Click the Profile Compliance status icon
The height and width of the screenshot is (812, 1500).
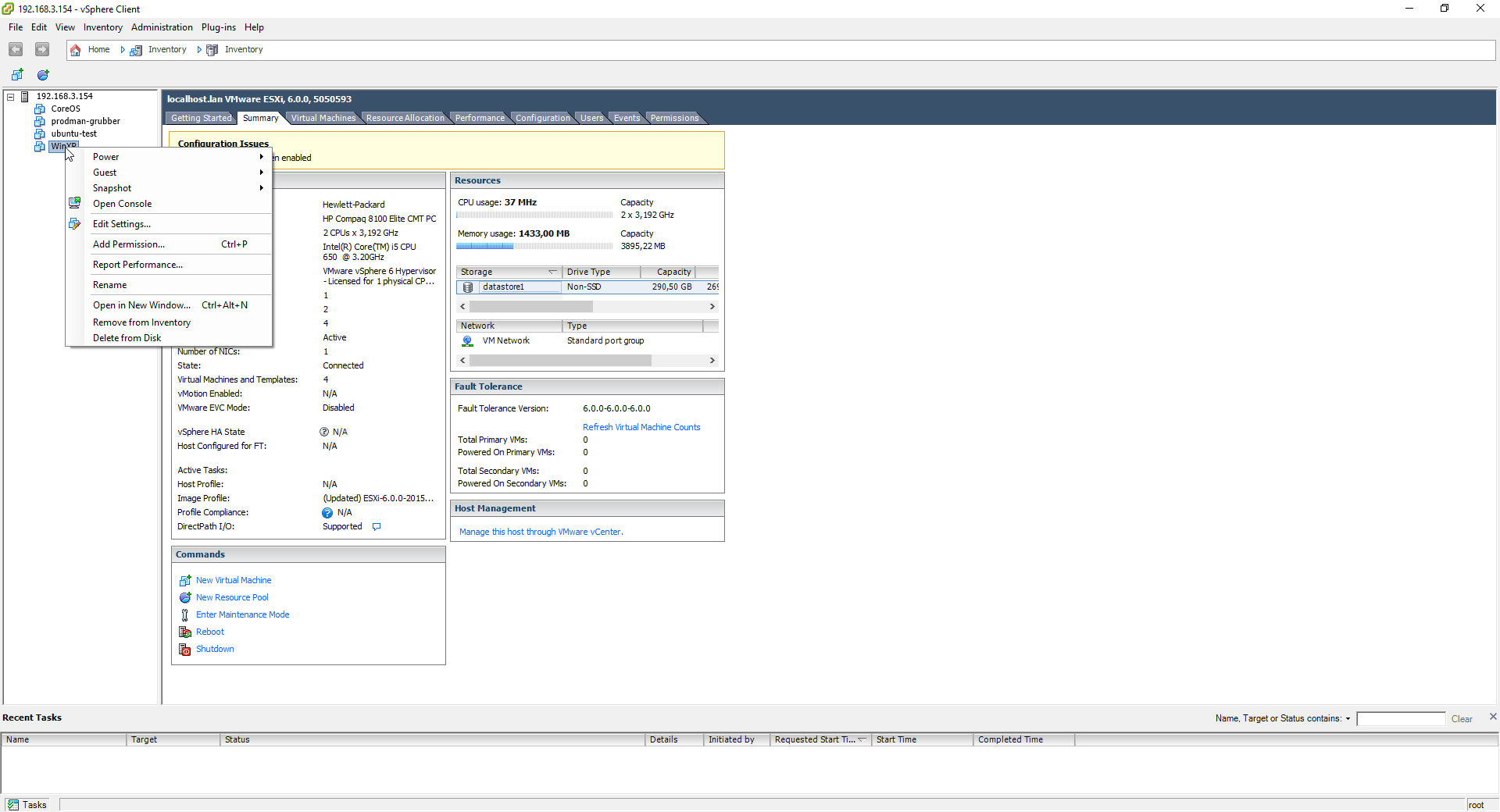(327, 513)
